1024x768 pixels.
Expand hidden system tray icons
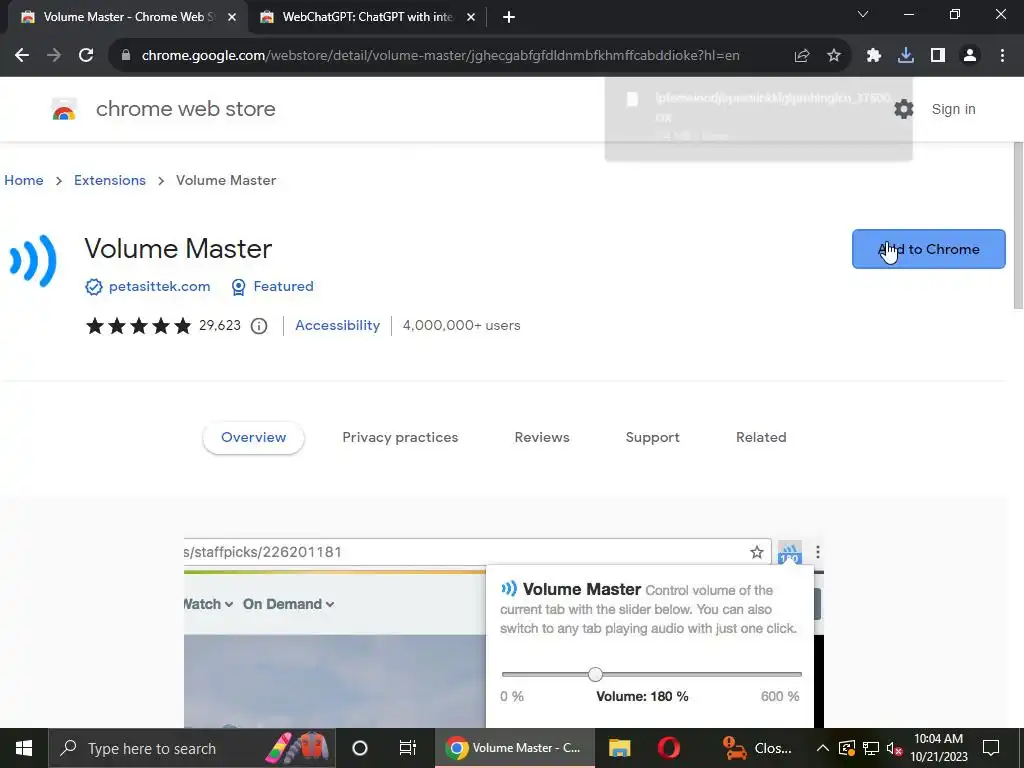823,748
